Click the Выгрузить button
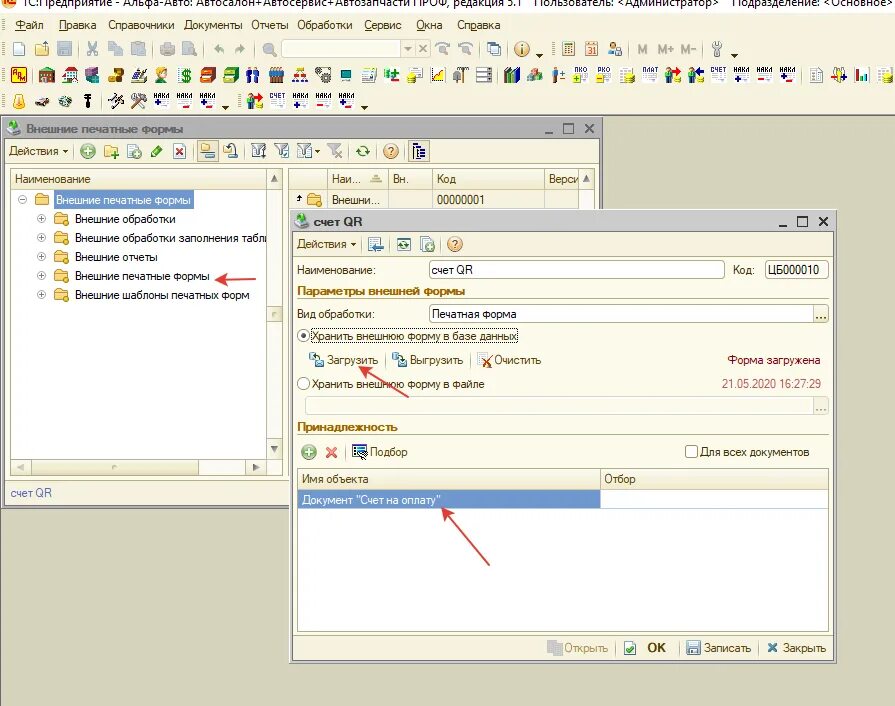Image resolution: width=895 pixels, height=706 pixels. tap(428, 360)
